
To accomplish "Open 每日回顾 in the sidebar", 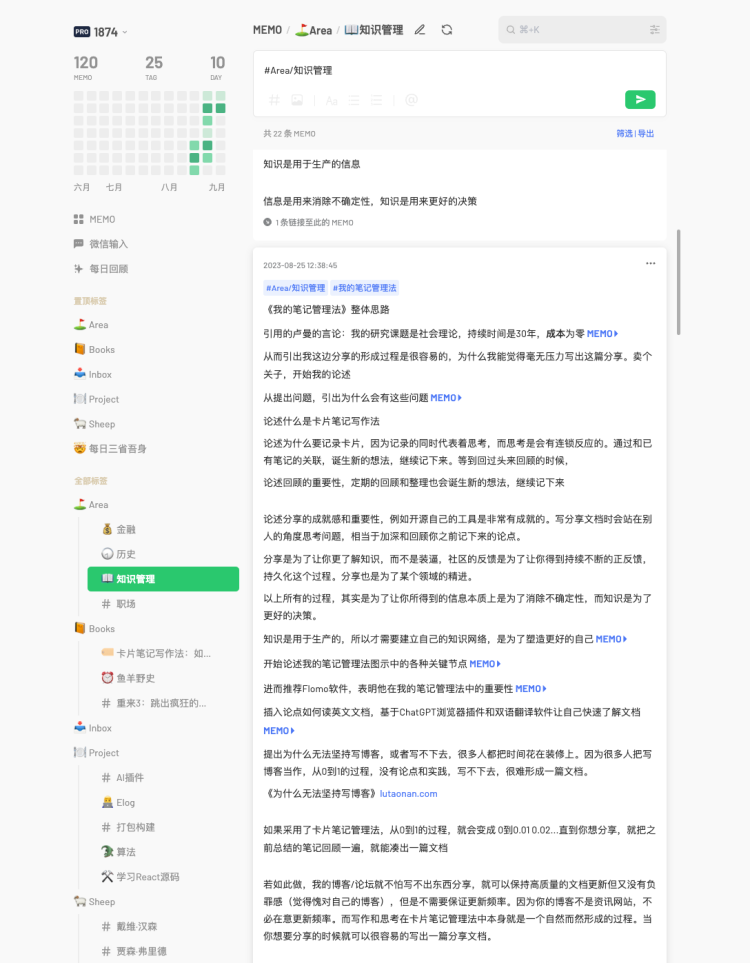I will 101,268.
